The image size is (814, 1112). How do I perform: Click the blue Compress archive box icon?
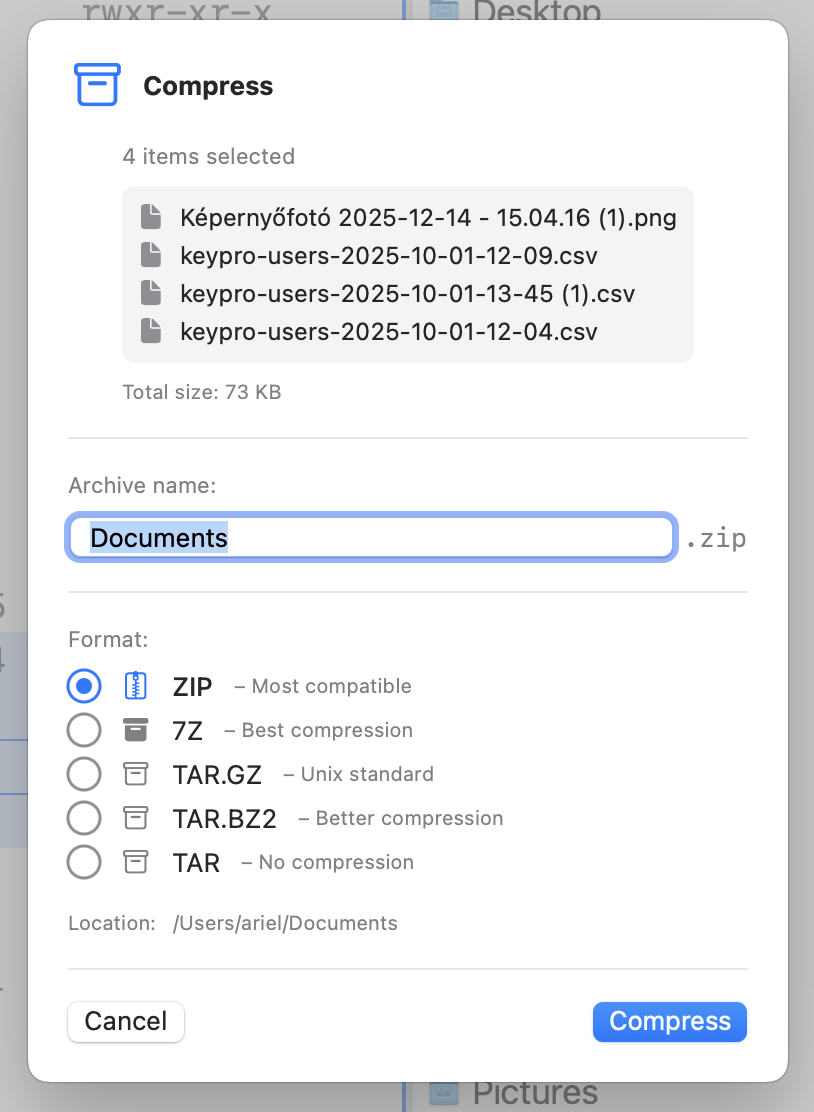tap(96, 85)
